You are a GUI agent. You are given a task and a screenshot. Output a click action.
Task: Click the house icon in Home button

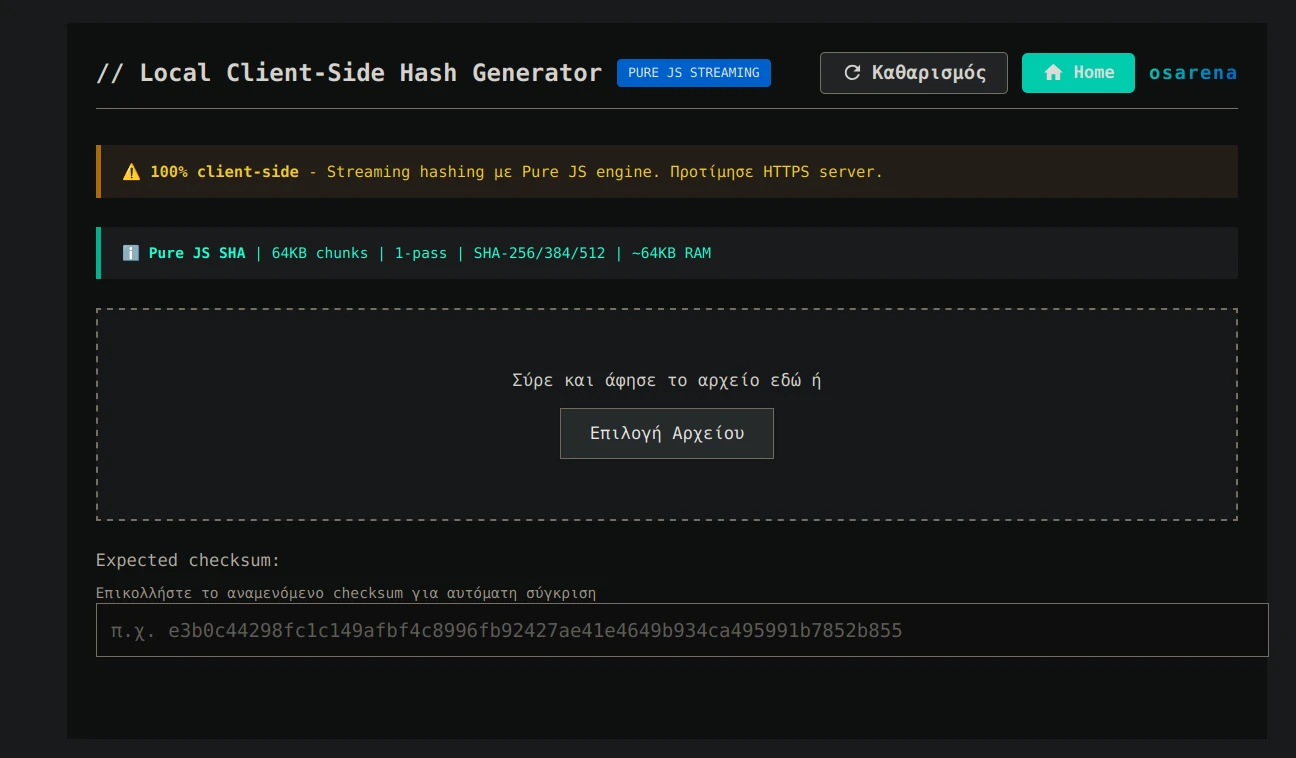(x=1053, y=73)
